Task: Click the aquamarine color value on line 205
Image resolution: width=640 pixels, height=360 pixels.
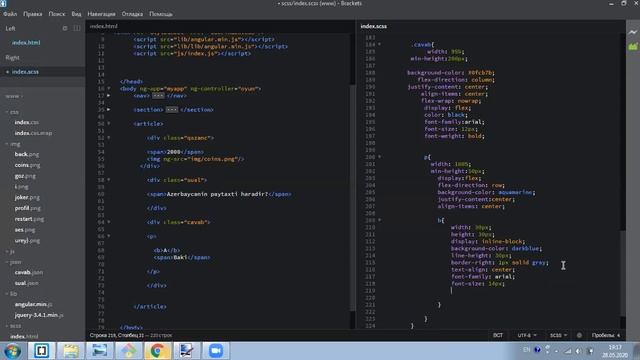Action: coord(515,192)
